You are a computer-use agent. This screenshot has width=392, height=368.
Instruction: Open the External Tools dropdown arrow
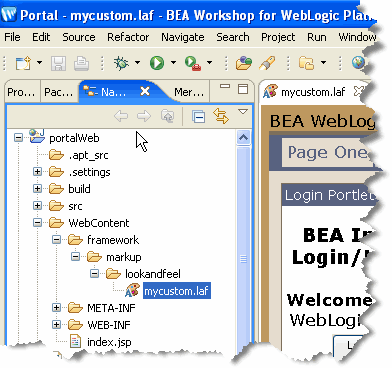pos(209,62)
